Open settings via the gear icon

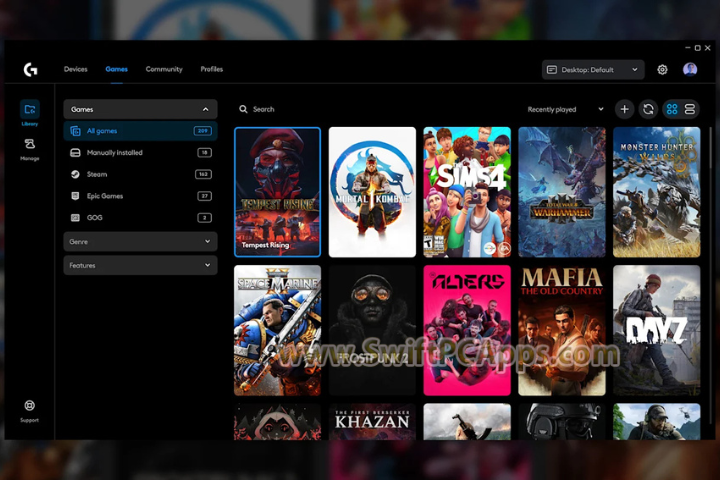[662, 69]
